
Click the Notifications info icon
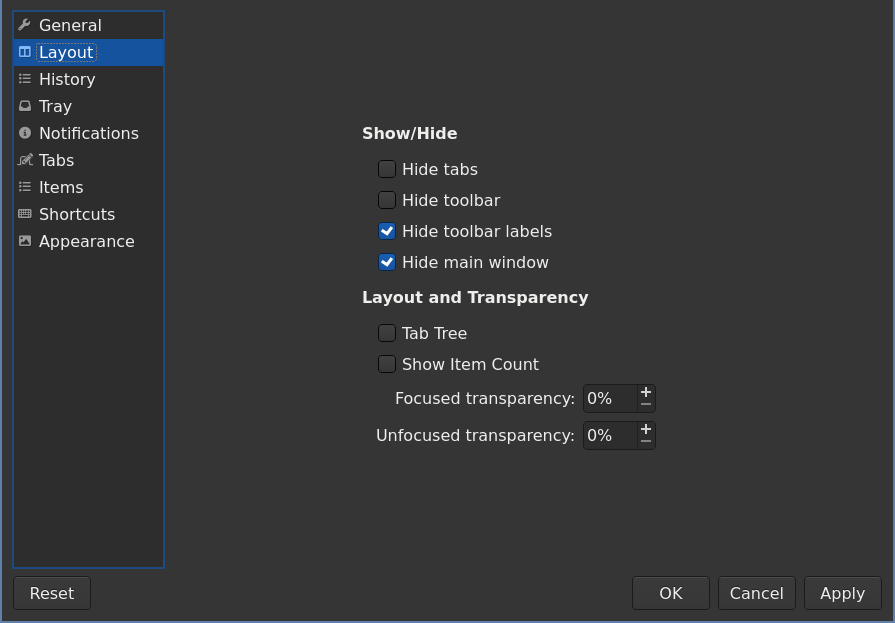25,133
